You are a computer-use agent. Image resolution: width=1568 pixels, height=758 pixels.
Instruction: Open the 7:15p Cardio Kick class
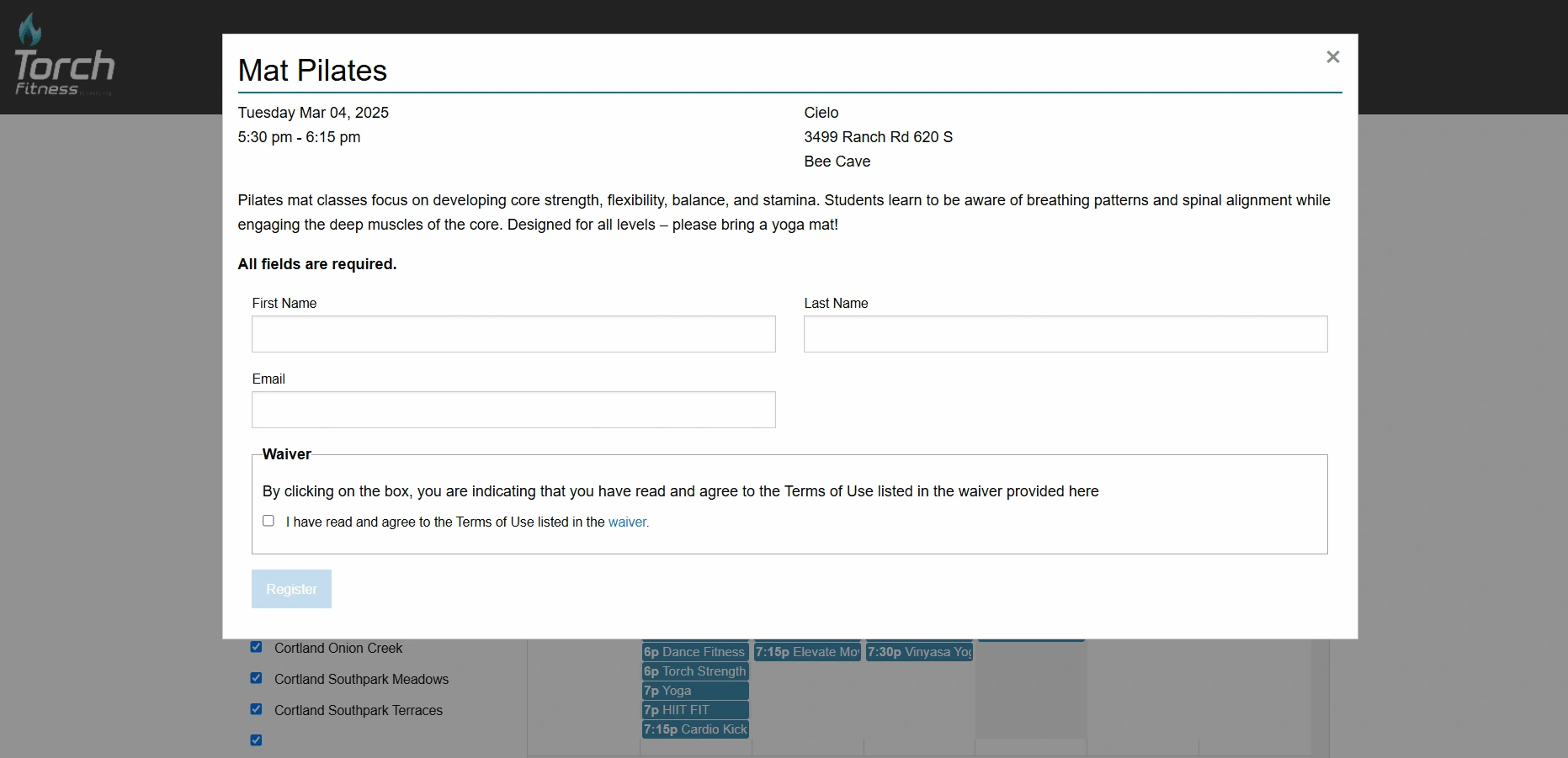[x=695, y=729]
